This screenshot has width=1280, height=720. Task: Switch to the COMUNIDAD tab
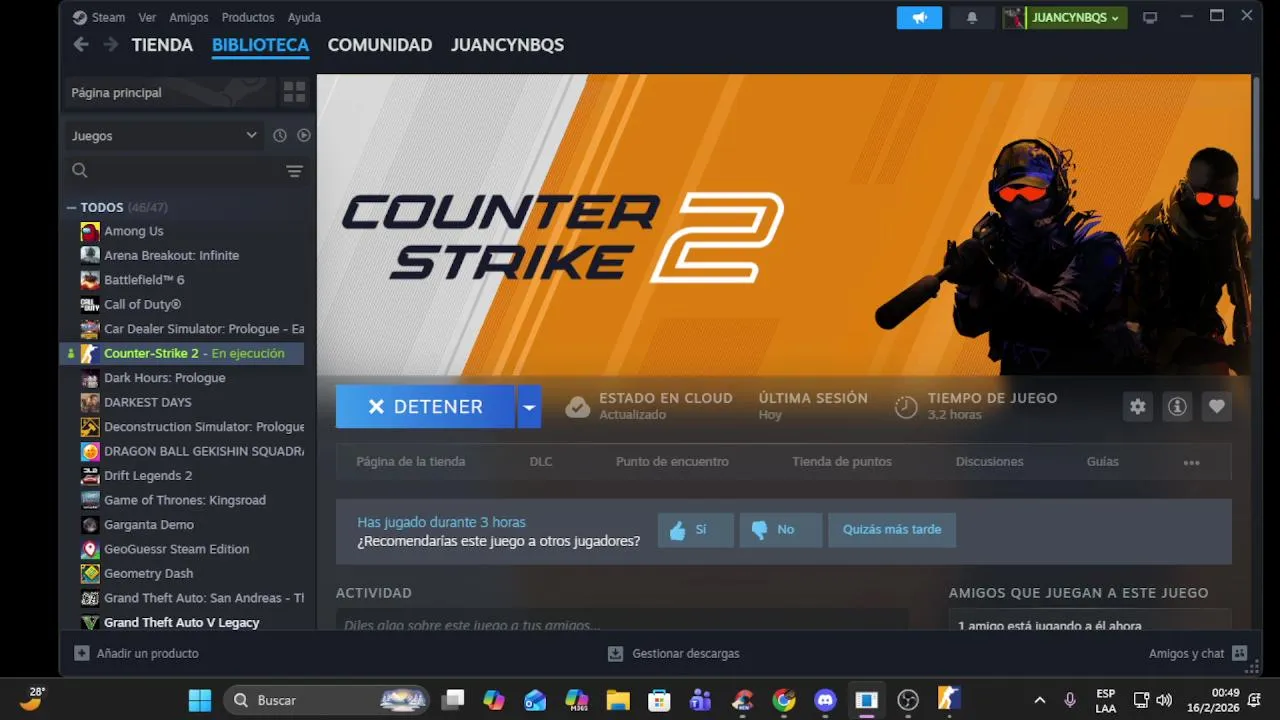pyautogui.click(x=380, y=45)
